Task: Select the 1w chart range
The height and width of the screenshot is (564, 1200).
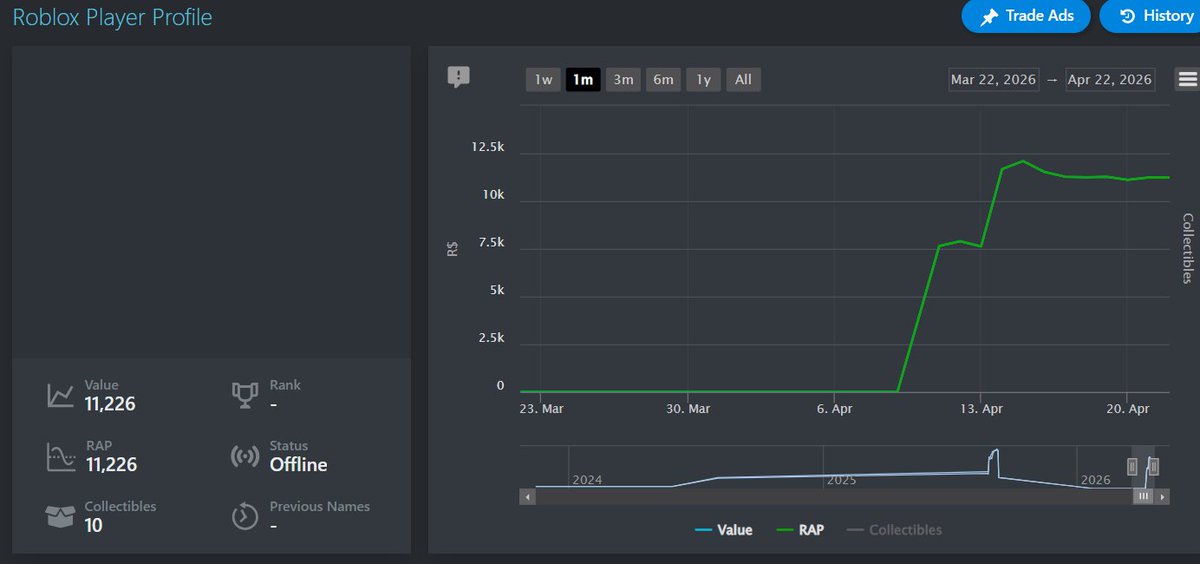Action: pos(543,79)
